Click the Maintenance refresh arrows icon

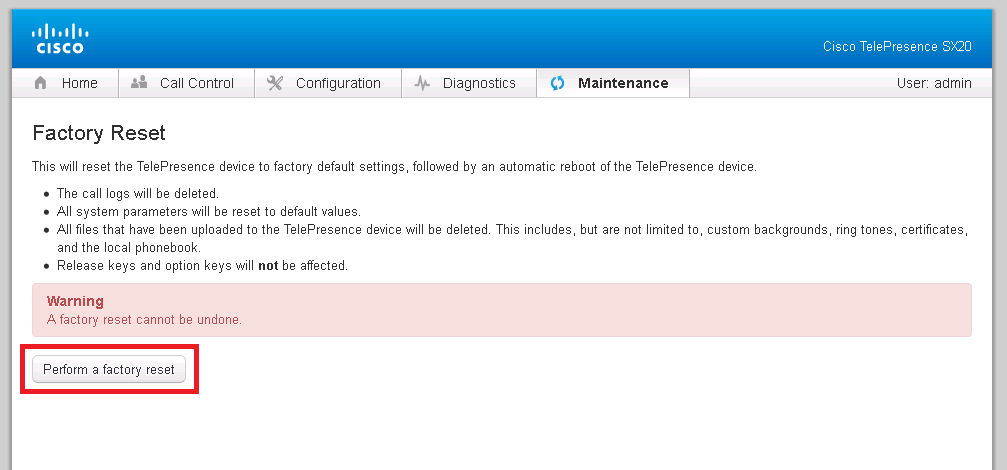[x=557, y=83]
